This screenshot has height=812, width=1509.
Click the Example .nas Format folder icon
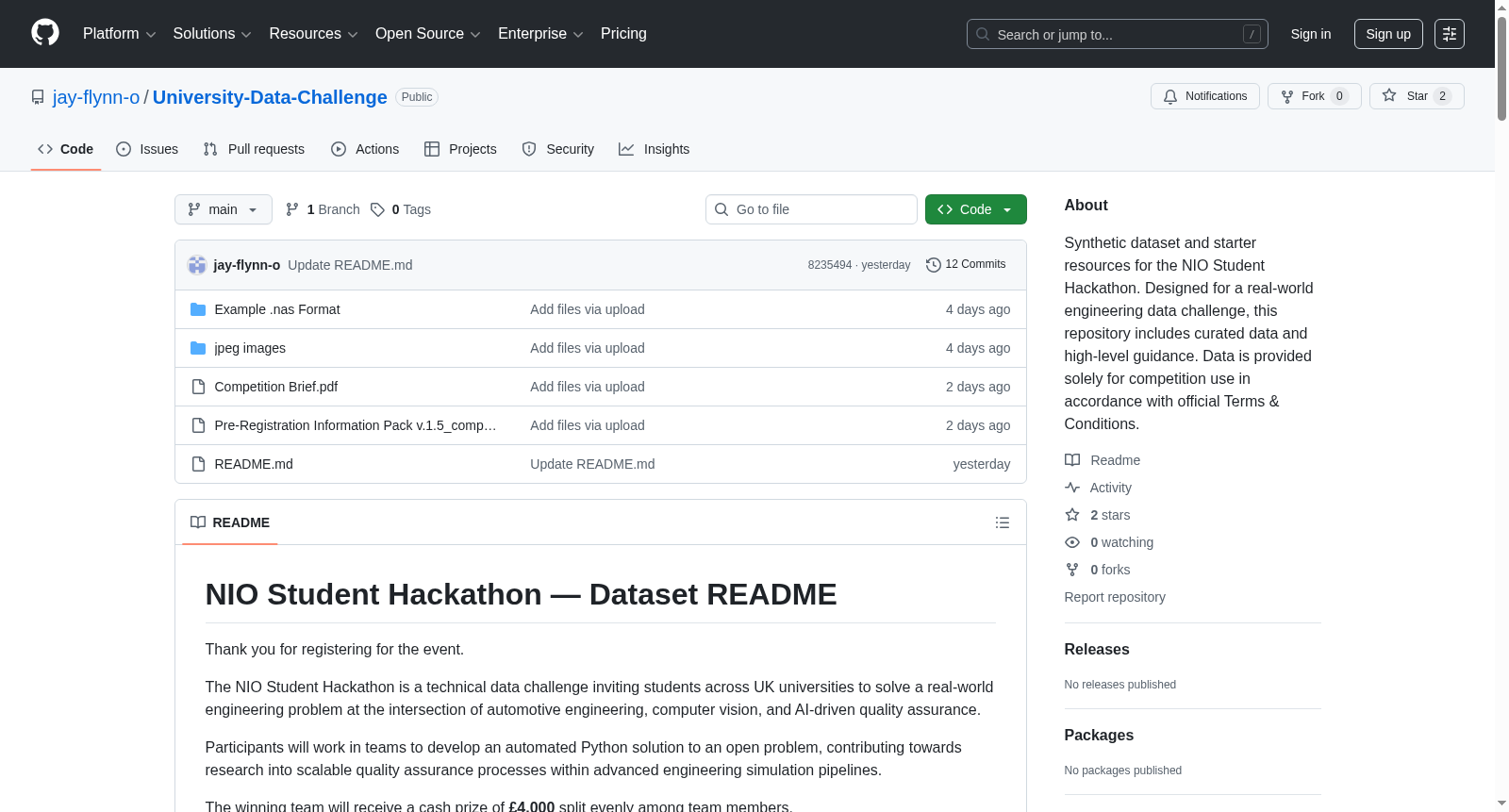198,309
